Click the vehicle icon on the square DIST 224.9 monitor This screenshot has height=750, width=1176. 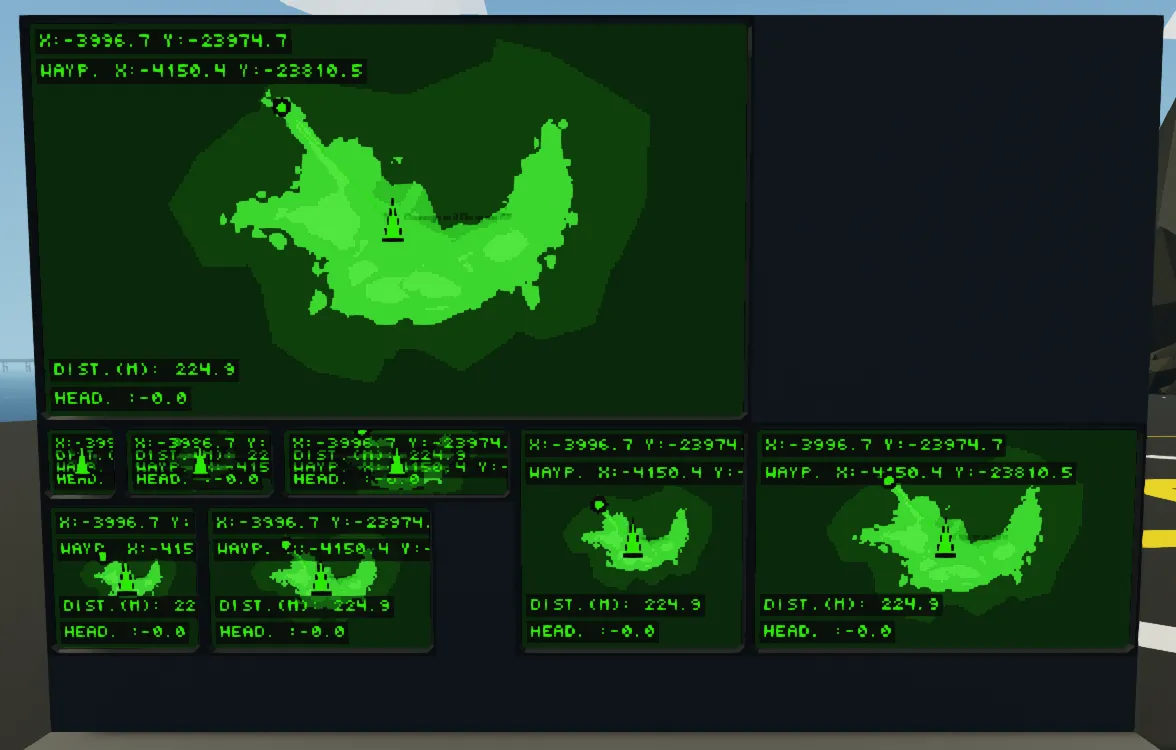click(632, 541)
